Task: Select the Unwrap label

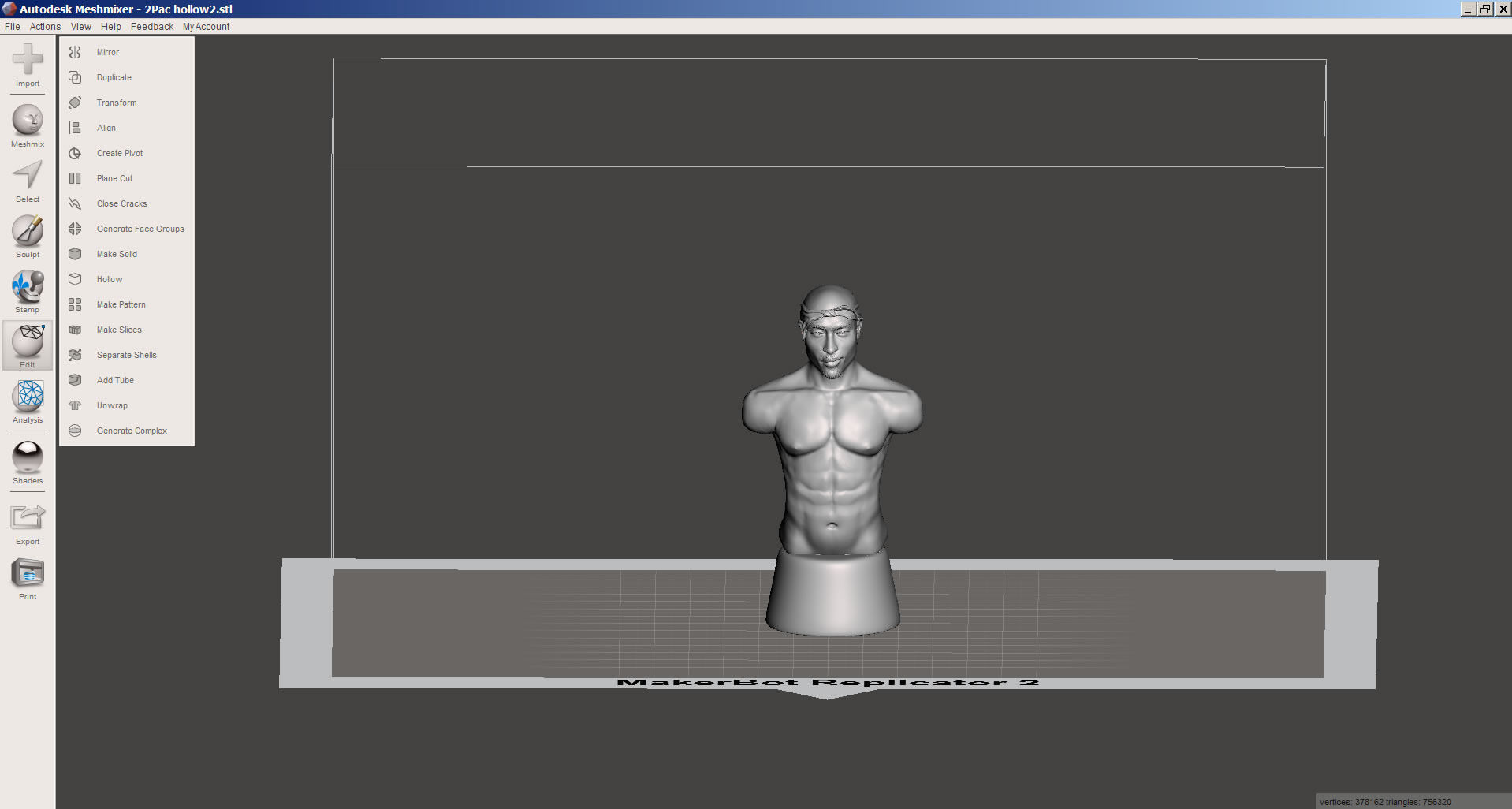Action: (112, 405)
